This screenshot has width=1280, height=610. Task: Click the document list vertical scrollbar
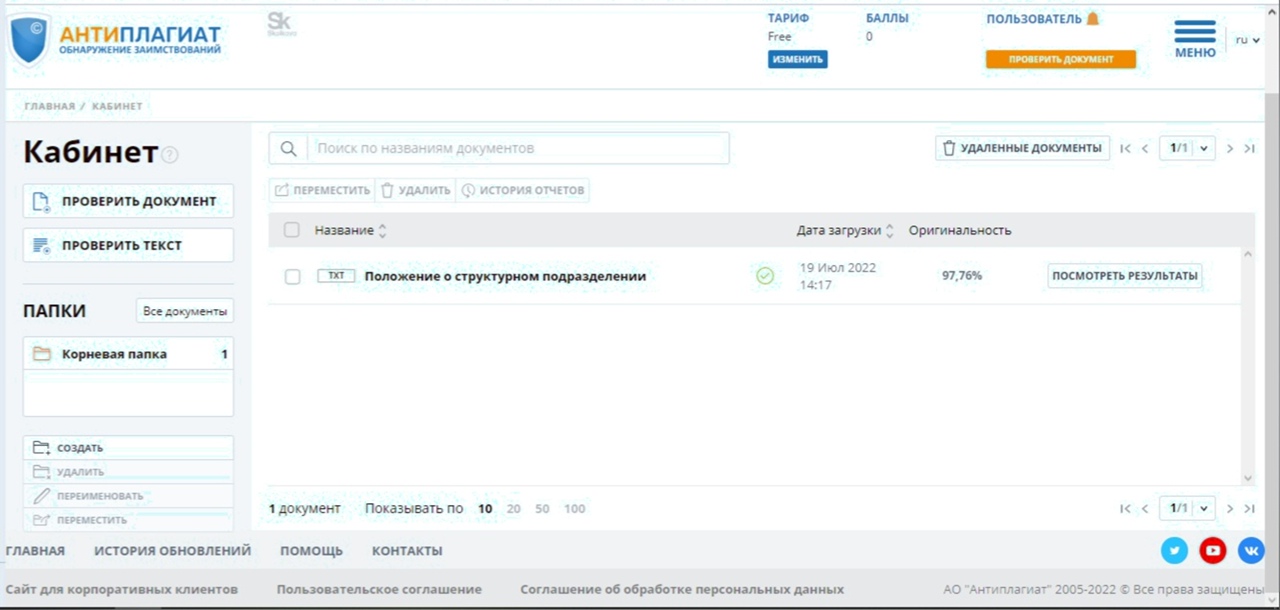tap(1247, 367)
